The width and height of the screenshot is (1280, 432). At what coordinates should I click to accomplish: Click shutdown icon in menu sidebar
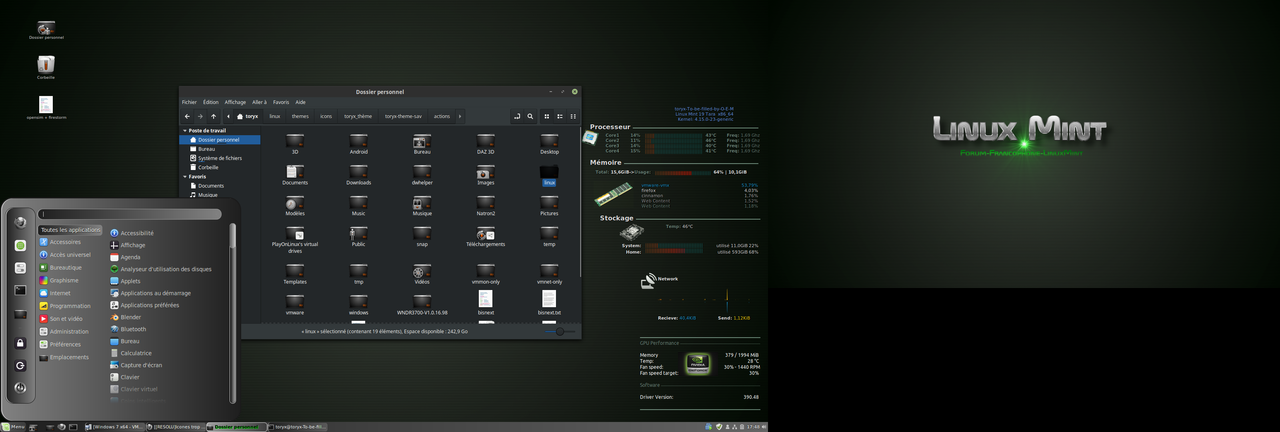[20, 388]
